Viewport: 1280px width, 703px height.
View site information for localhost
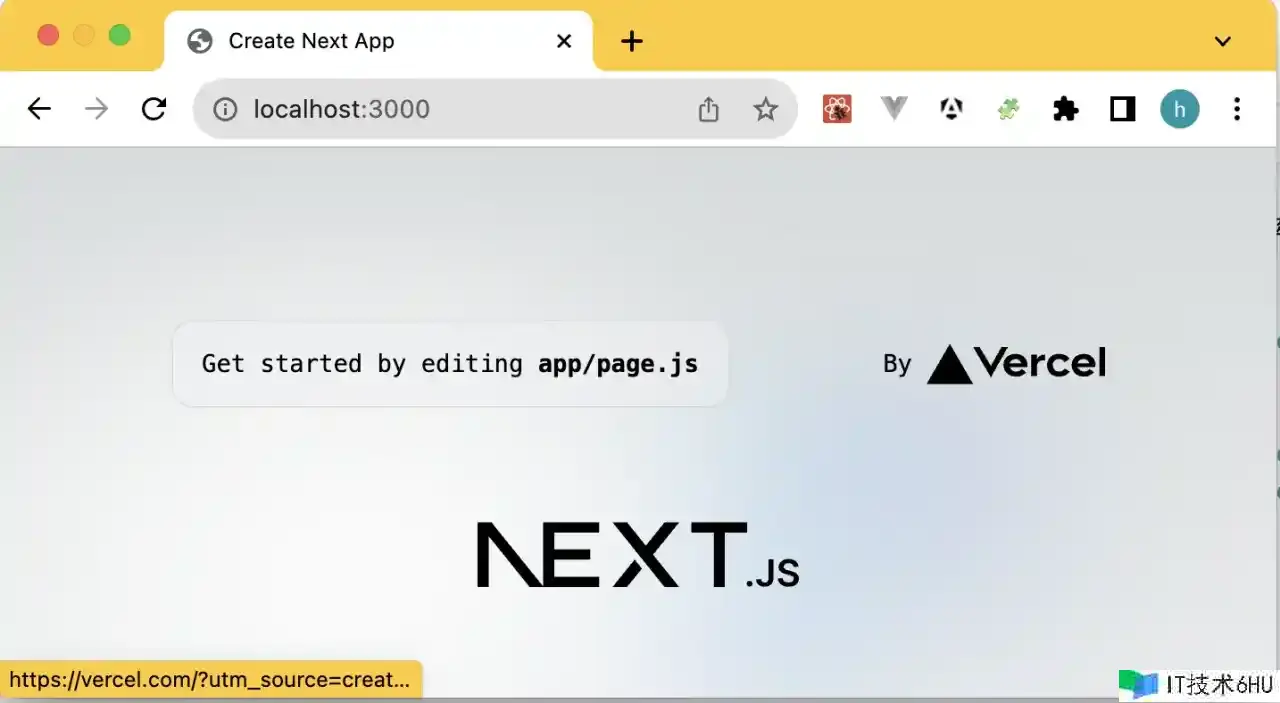pyautogui.click(x=226, y=109)
